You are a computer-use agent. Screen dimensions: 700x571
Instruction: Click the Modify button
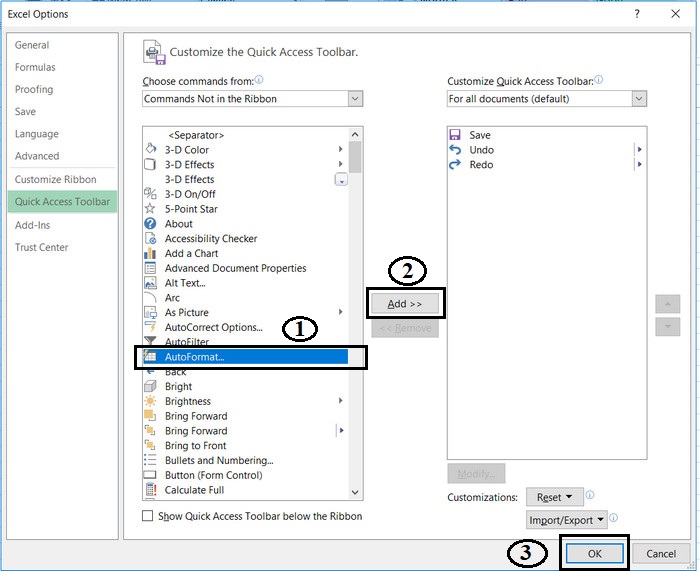tap(476, 473)
